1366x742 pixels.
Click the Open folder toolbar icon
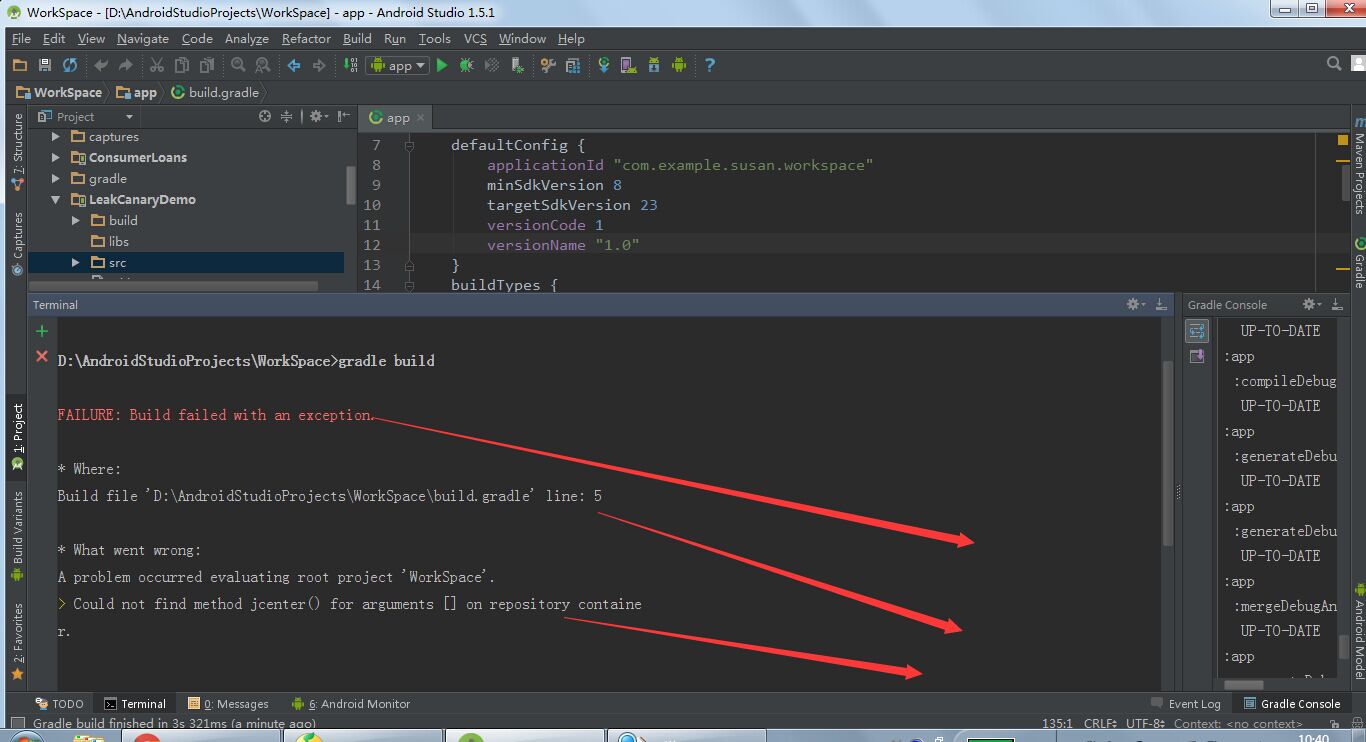20,65
